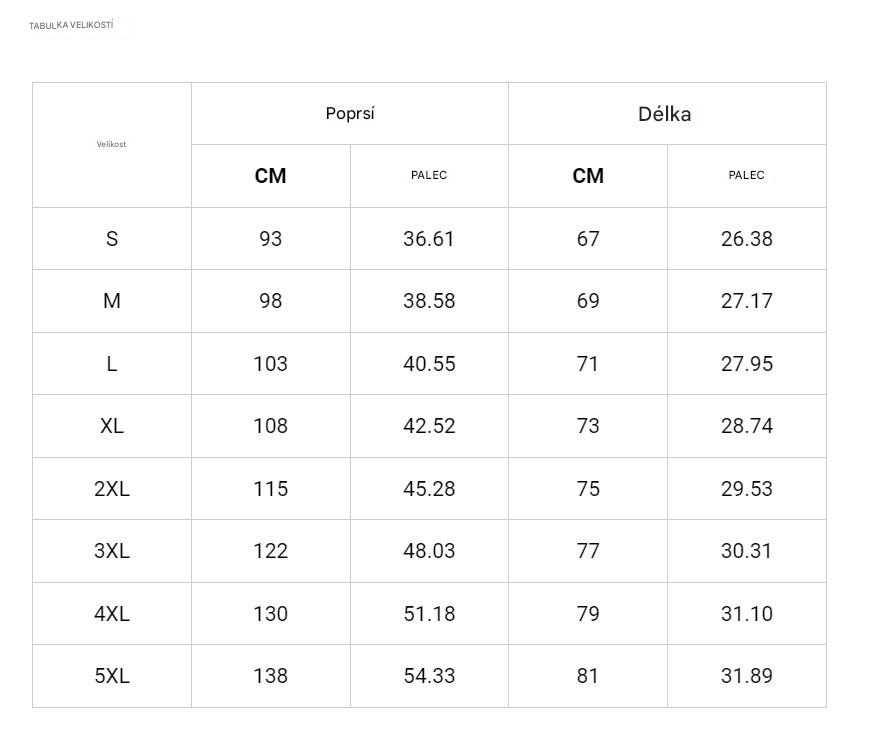Select the 38.58 inch chest cell
883x751 pixels.
[x=429, y=301]
